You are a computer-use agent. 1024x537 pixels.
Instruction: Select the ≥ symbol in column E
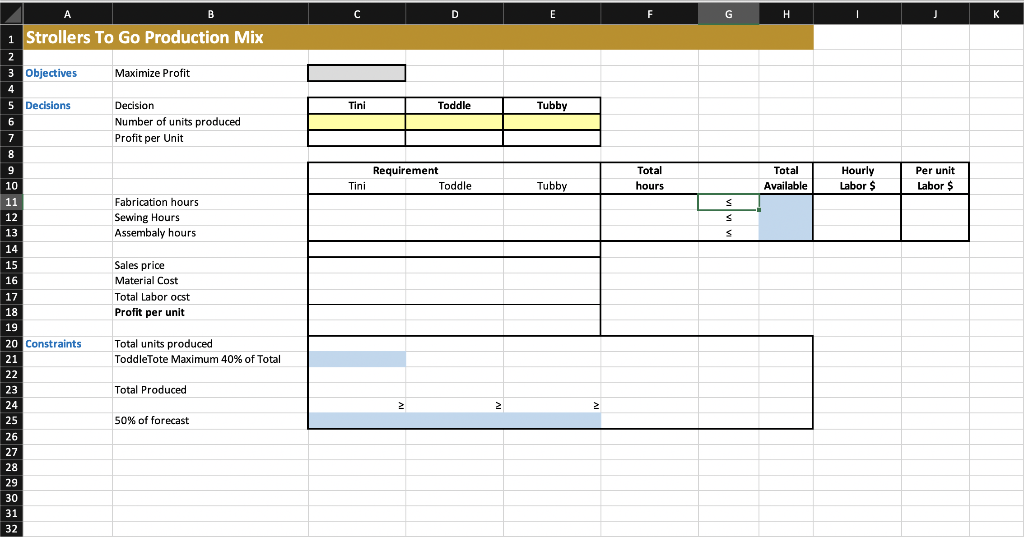[596, 406]
